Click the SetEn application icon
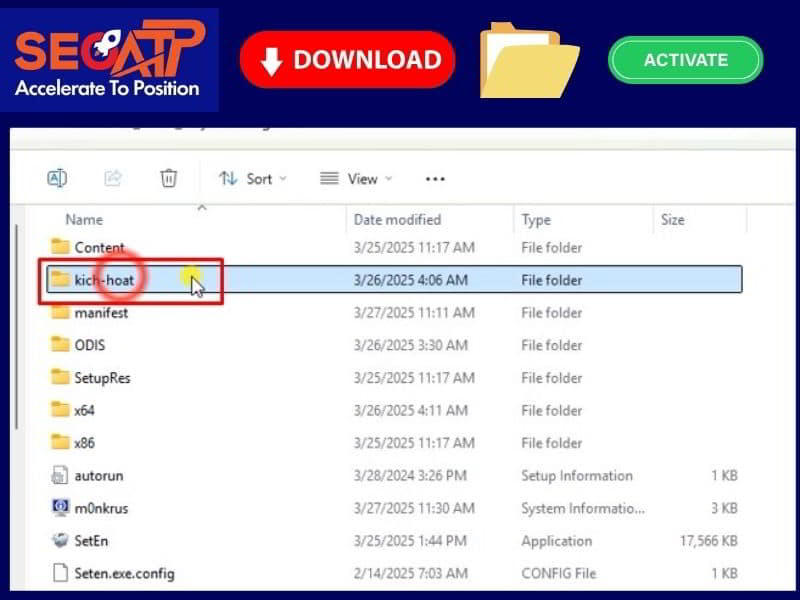This screenshot has width=800, height=600. click(60, 541)
